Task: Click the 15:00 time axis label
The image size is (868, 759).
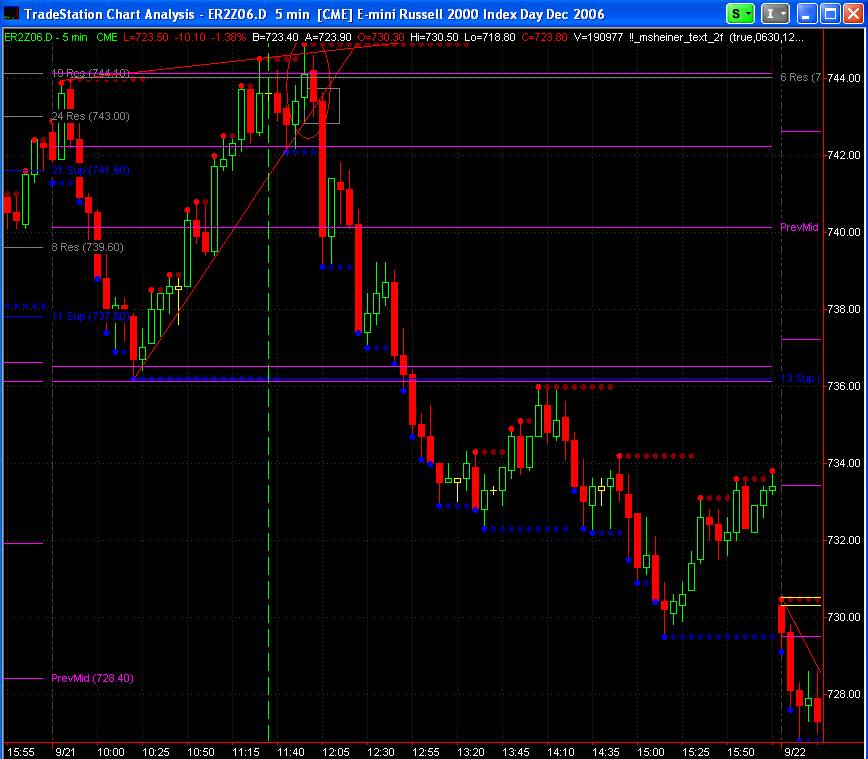Action: point(650,752)
